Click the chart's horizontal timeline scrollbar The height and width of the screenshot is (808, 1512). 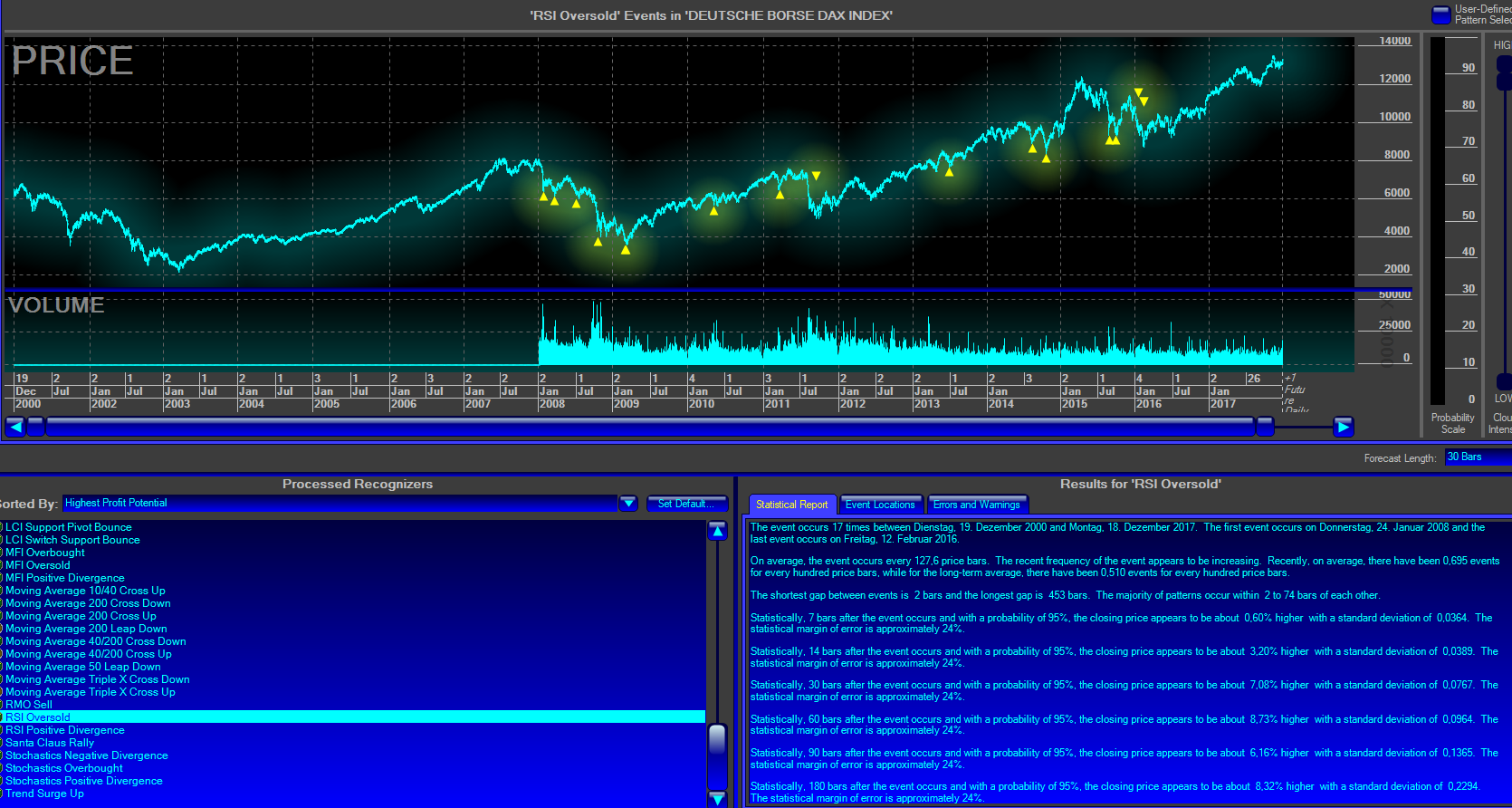[650, 427]
